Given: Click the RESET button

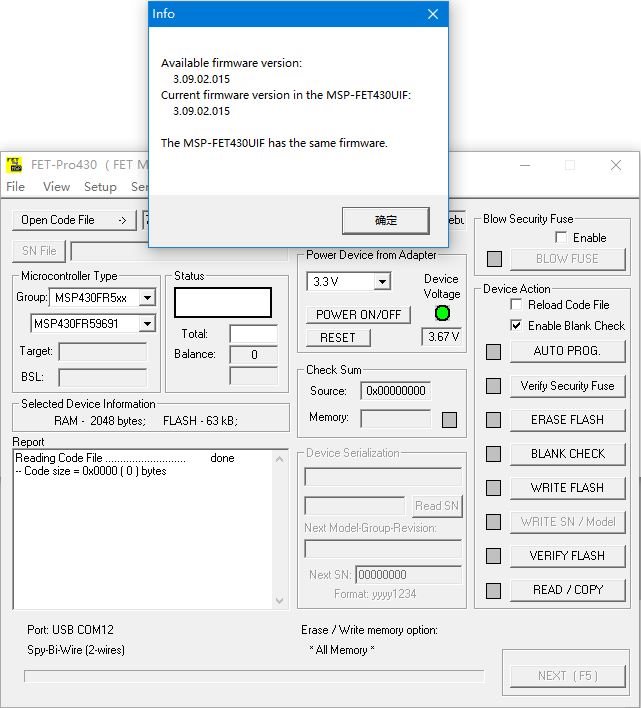Looking at the screenshot, I should coord(338,338).
